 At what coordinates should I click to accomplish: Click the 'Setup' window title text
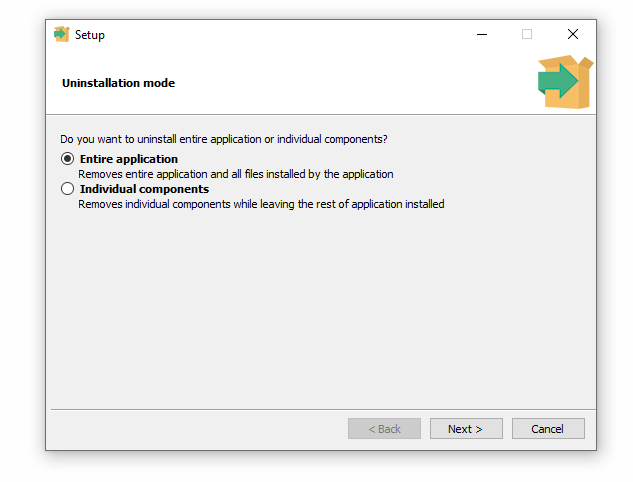[90, 35]
